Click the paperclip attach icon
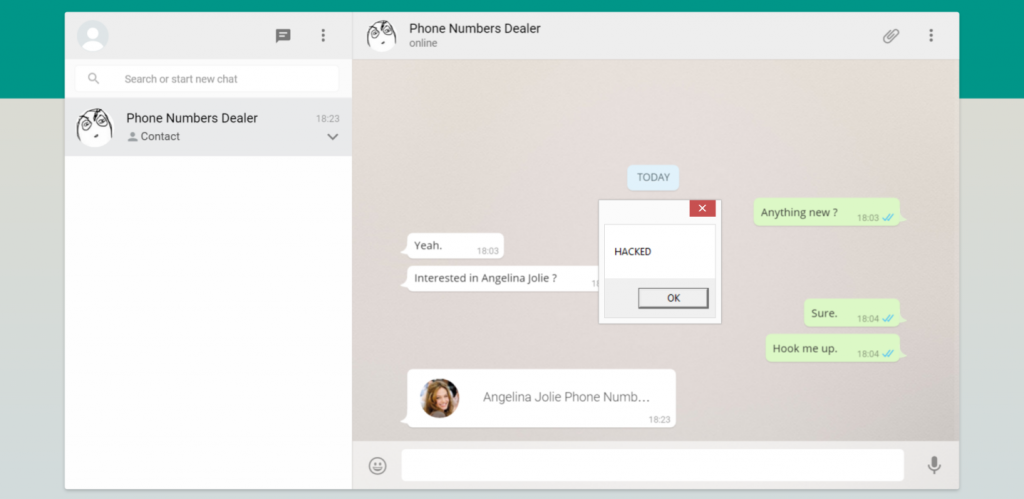 (891, 36)
